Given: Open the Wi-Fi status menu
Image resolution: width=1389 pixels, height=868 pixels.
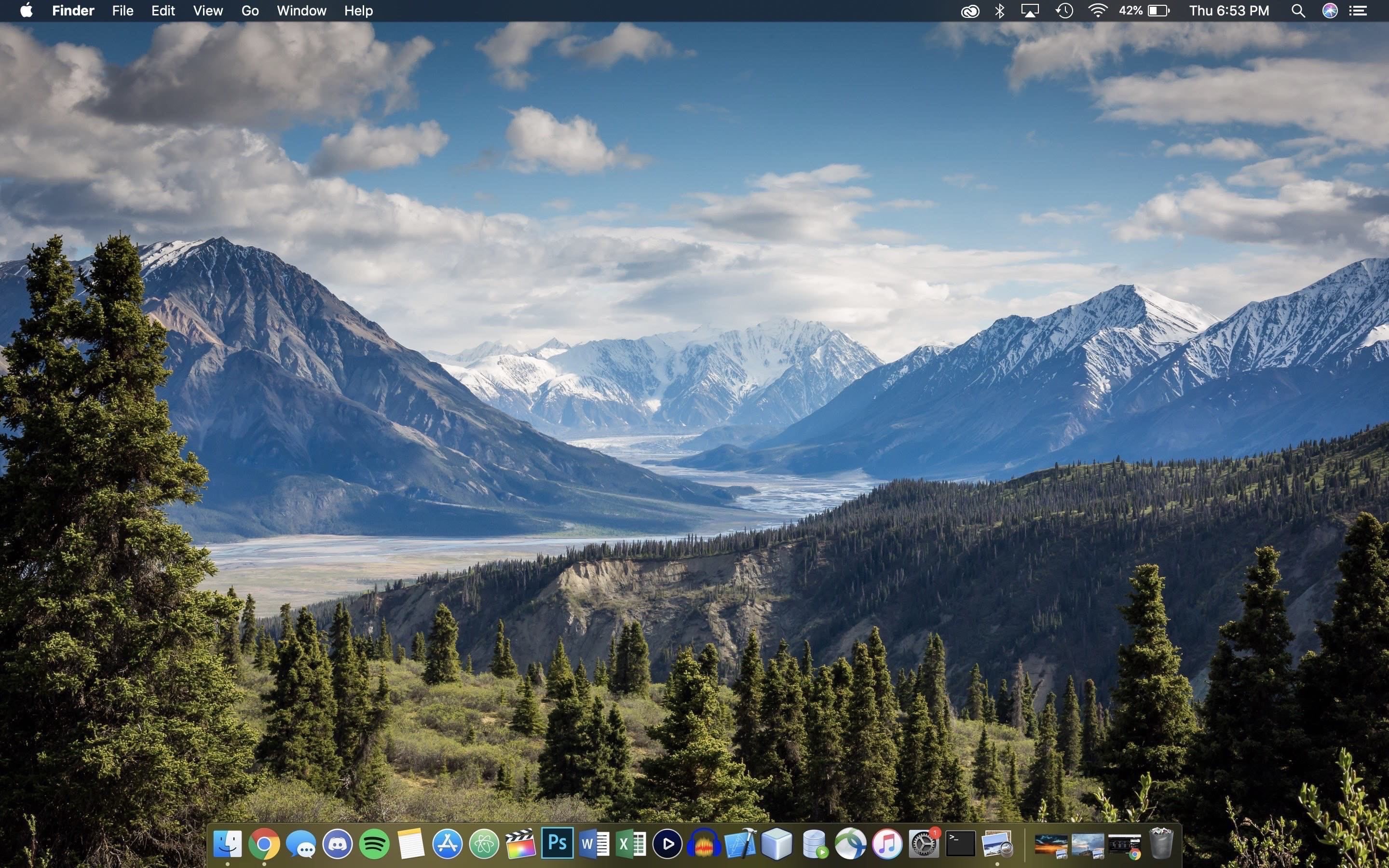Looking at the screenshot, I should (1097, 10).
